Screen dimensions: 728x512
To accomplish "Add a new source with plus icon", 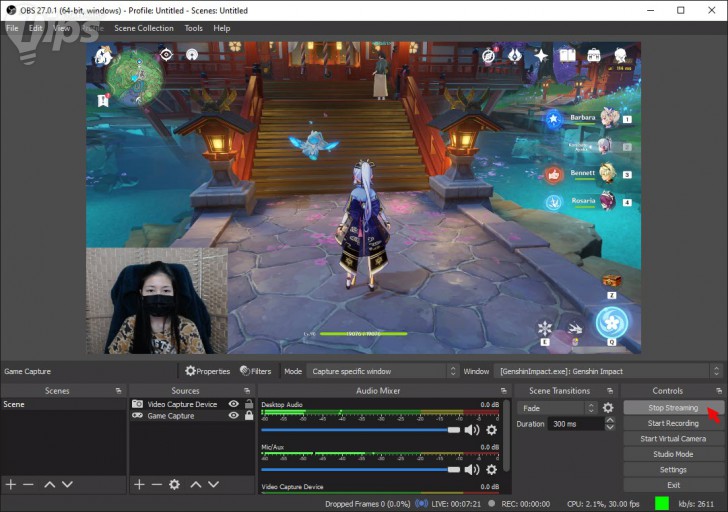I will pyautogui.click(x=139, y=485).
